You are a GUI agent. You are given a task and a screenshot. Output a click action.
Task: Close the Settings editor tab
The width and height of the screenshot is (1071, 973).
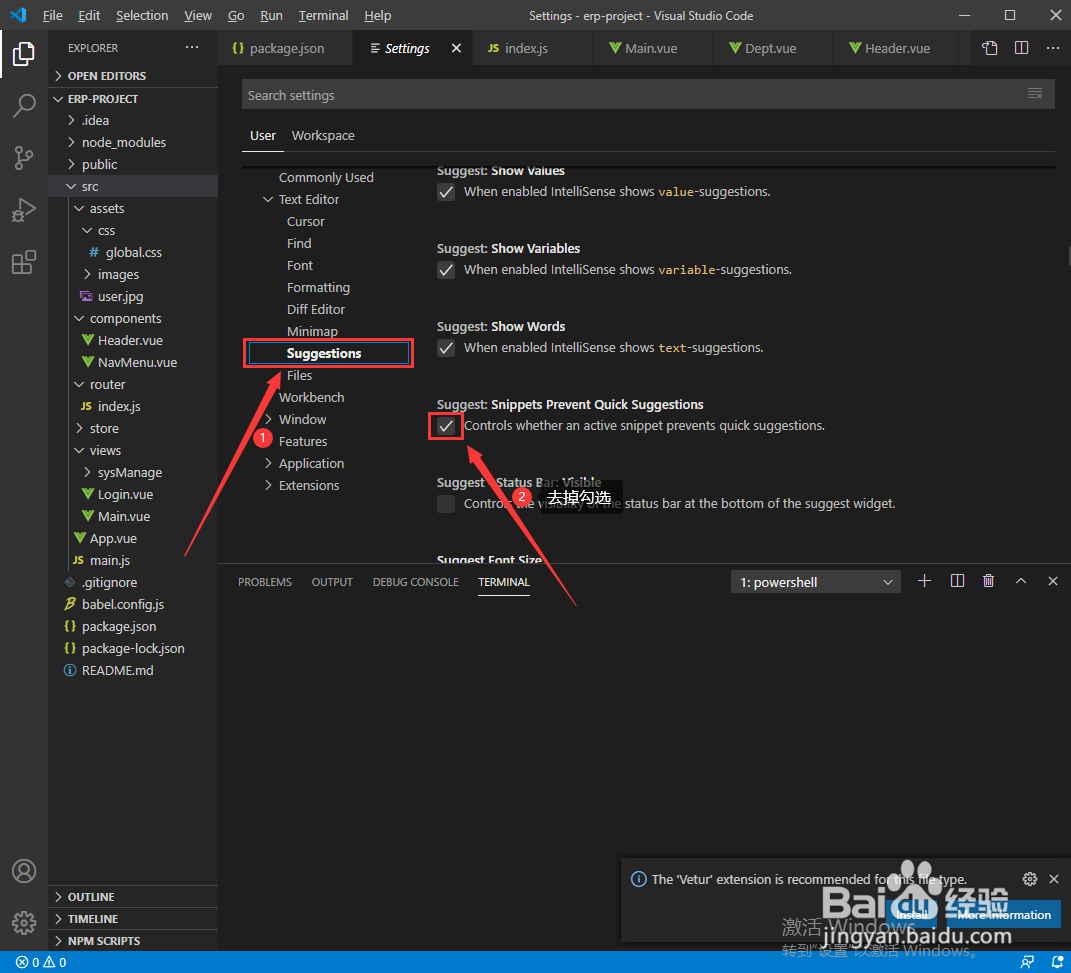[x=456, y=48]
